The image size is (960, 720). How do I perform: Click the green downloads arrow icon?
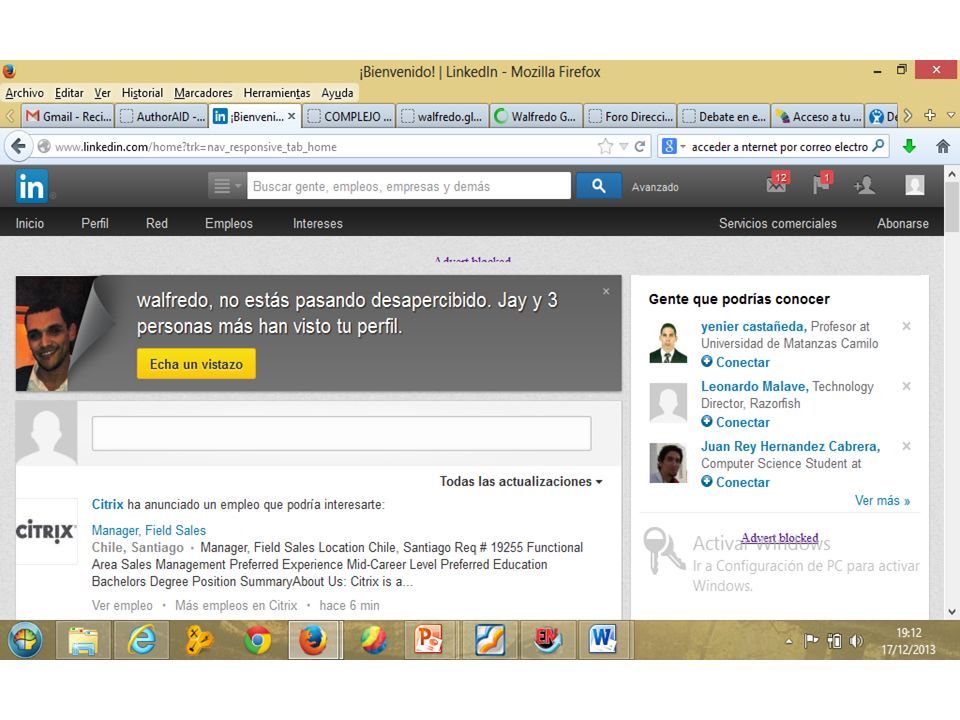[x=909, y=146]
